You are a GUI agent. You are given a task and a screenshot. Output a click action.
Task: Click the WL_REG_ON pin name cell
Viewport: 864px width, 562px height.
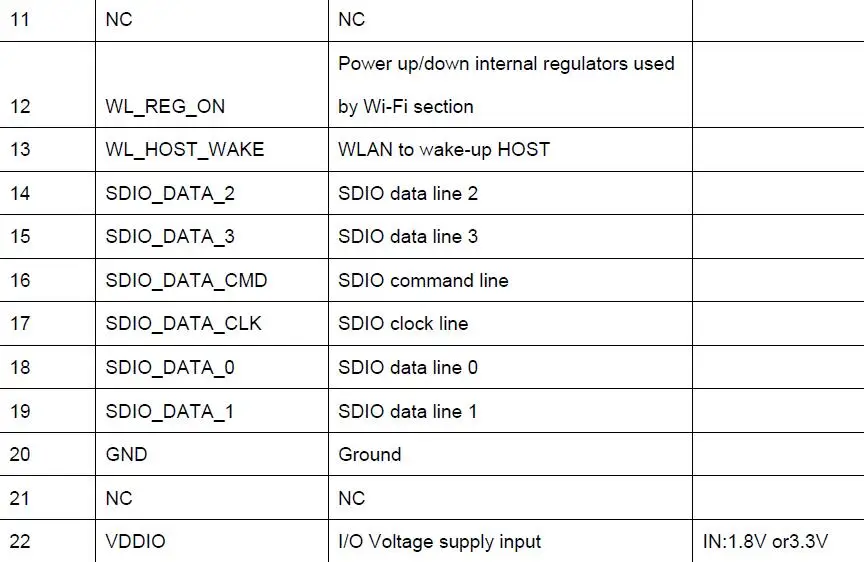212,85
